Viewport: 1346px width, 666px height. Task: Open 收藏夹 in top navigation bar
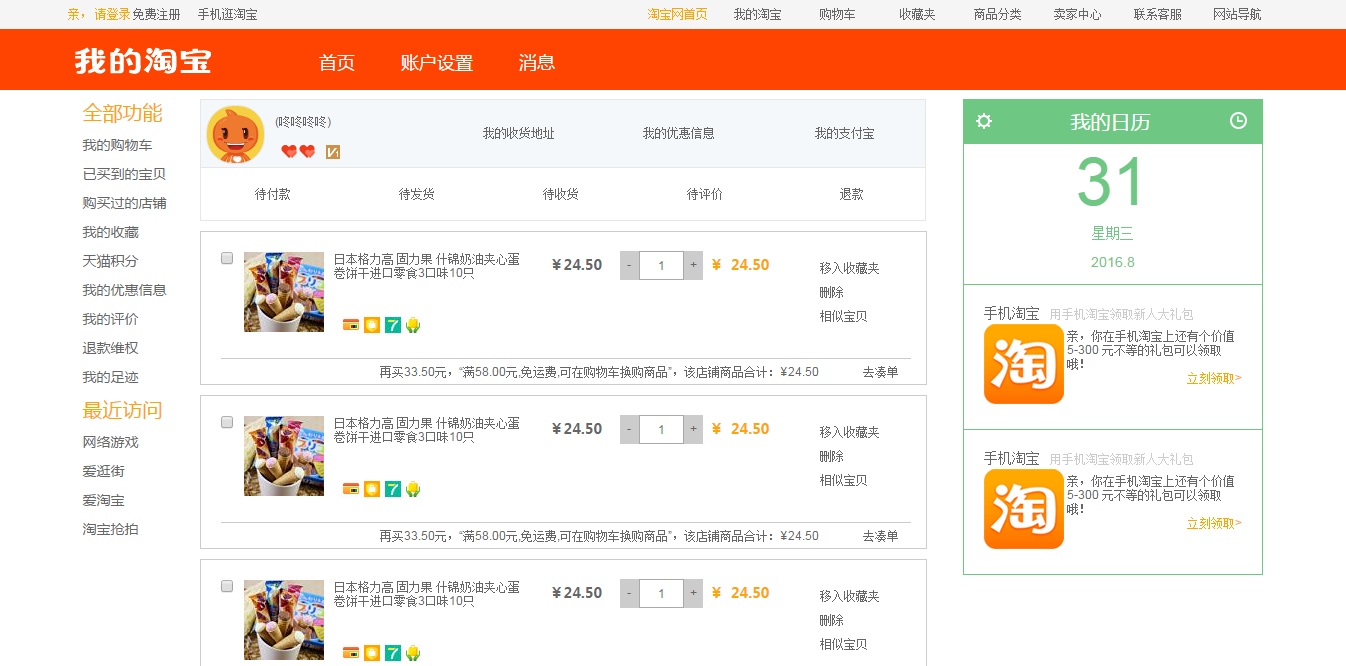point(917,14)
